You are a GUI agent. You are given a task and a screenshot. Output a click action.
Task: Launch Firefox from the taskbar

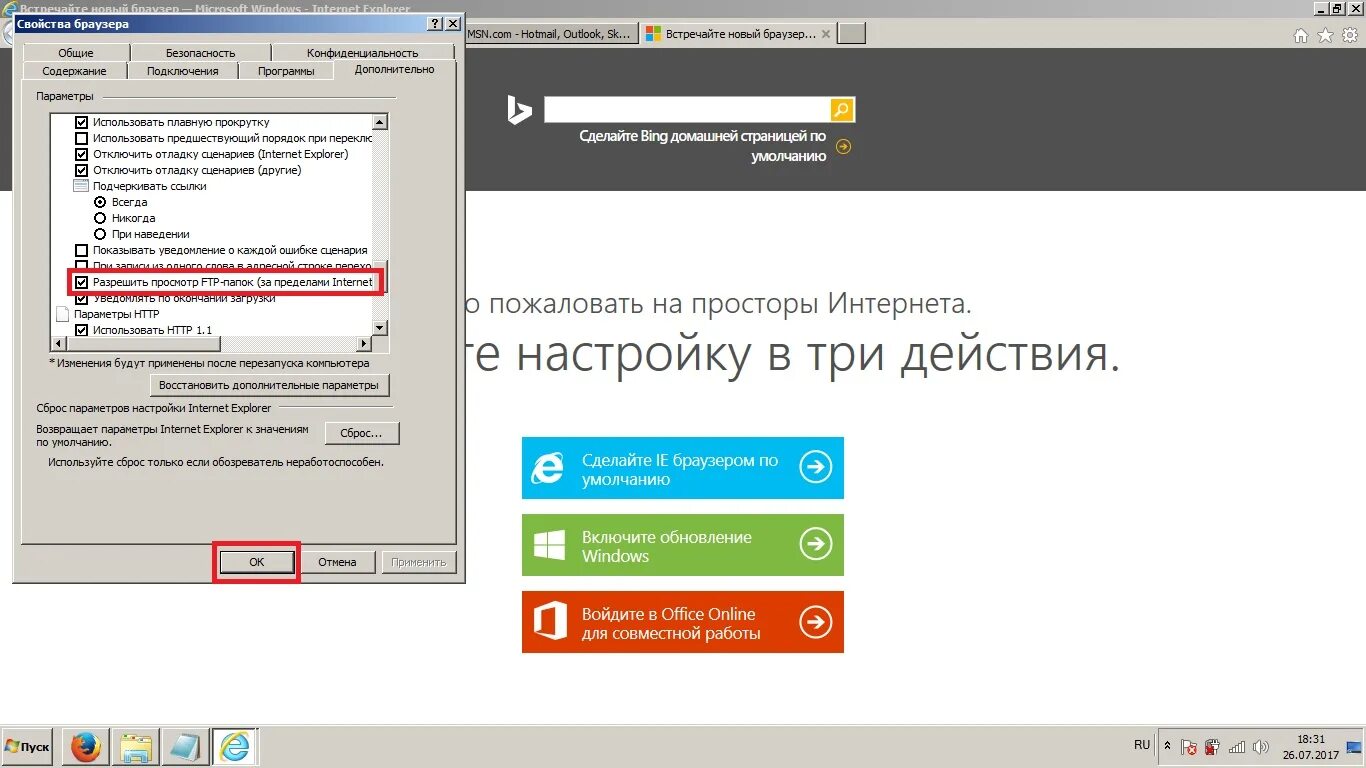point(86,747)
